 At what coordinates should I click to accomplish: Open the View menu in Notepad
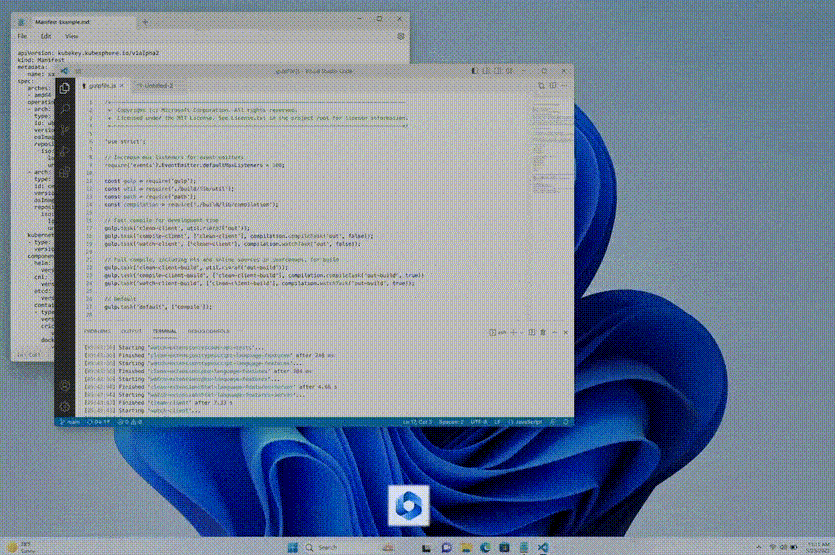point(71,36)
